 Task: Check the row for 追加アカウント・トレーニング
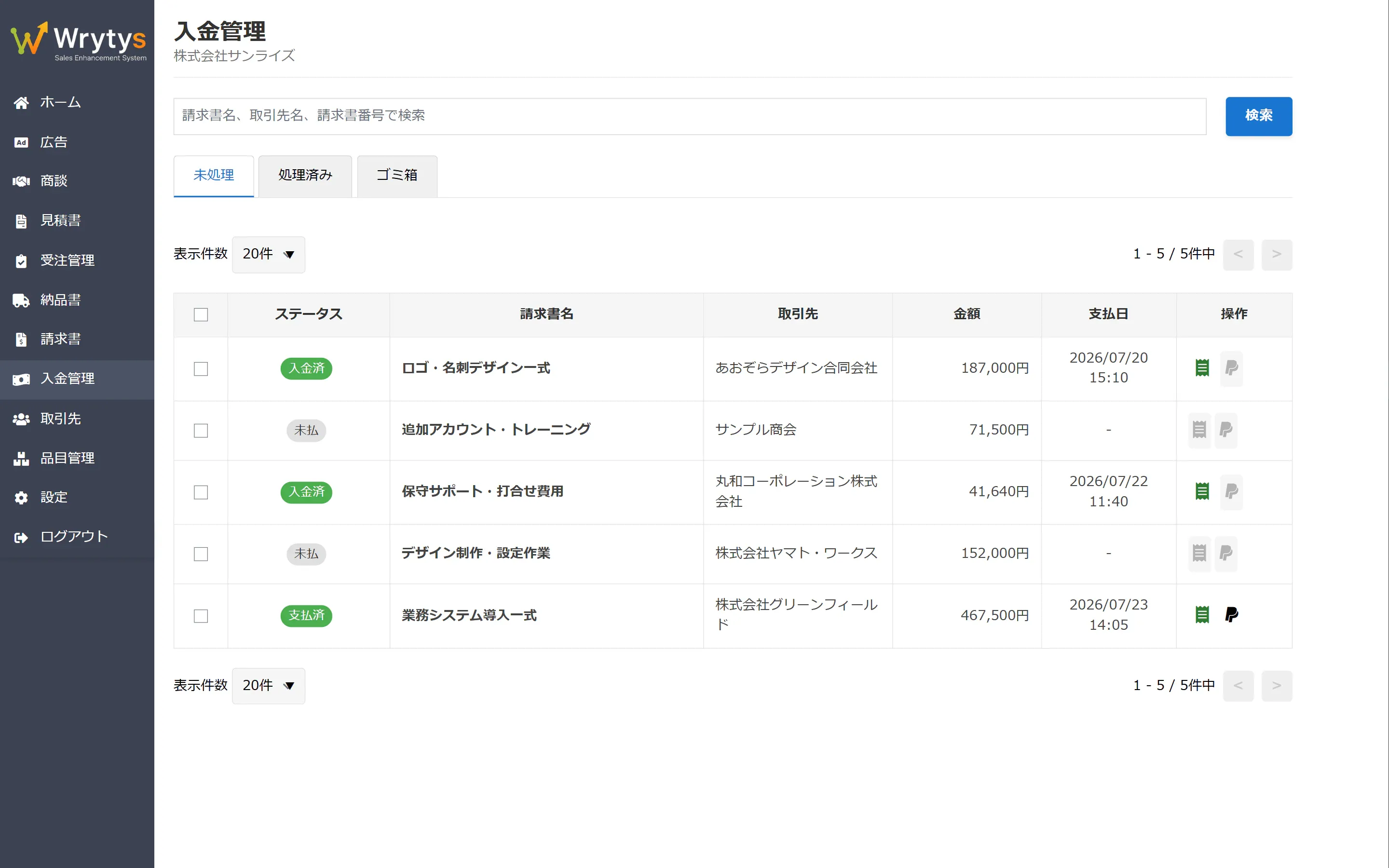point(201,431)
